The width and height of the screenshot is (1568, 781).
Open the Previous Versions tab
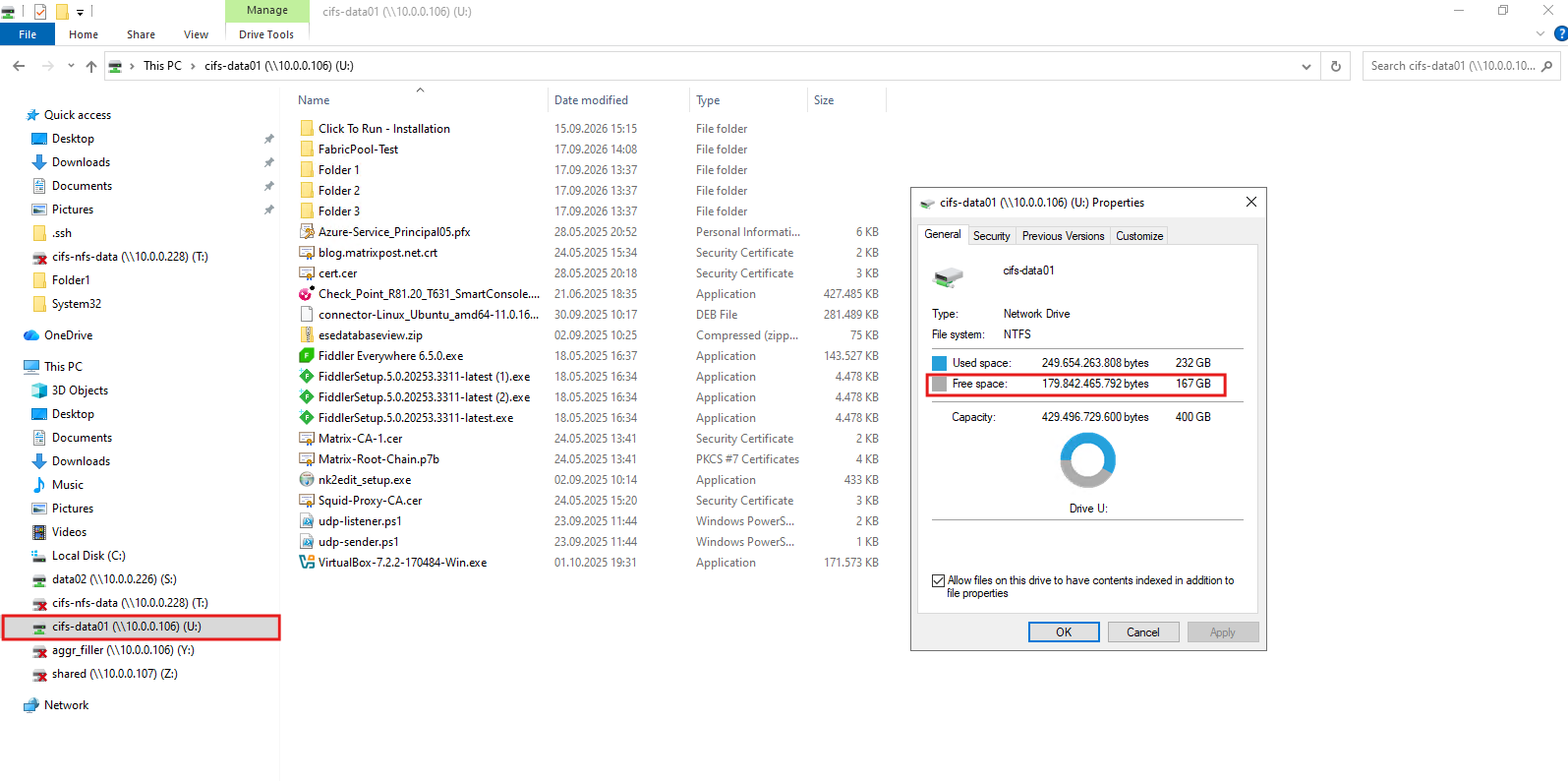coord(1063,236)
